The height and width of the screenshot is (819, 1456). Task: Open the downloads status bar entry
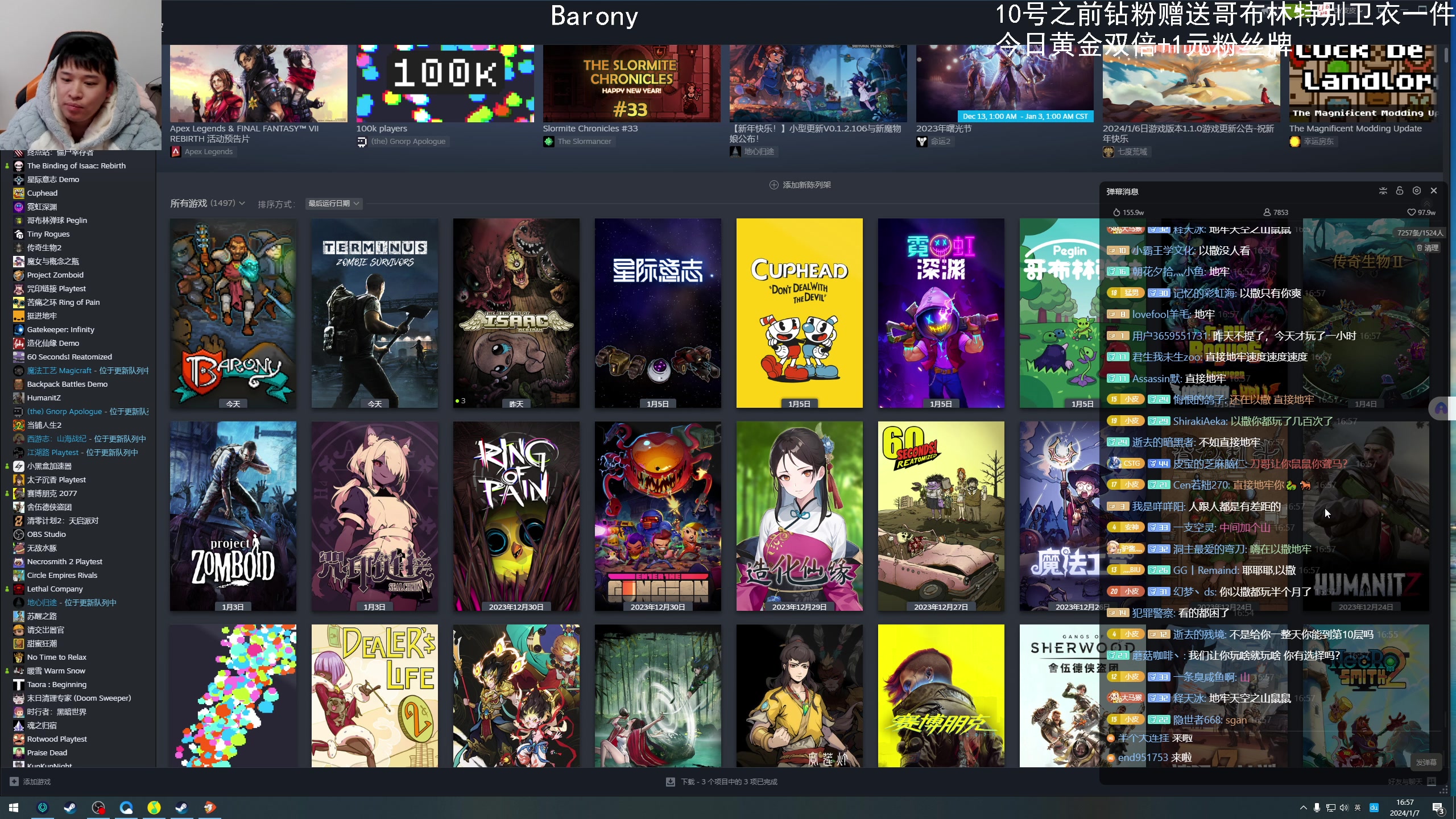coord(722,781)
